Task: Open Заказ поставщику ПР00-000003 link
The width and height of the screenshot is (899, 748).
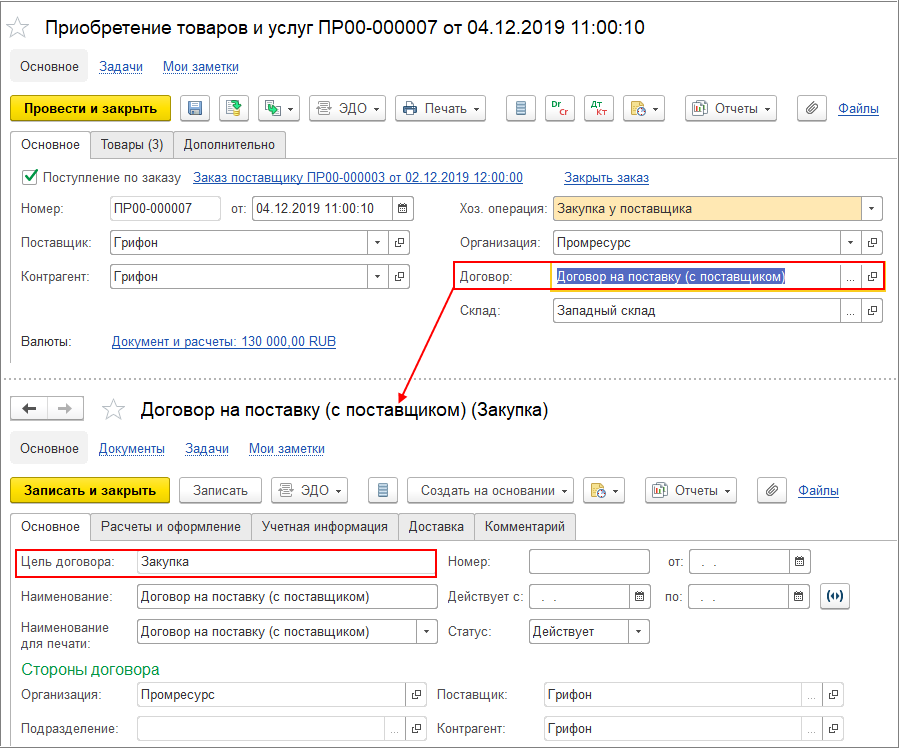Action: [x=358, y=177]
